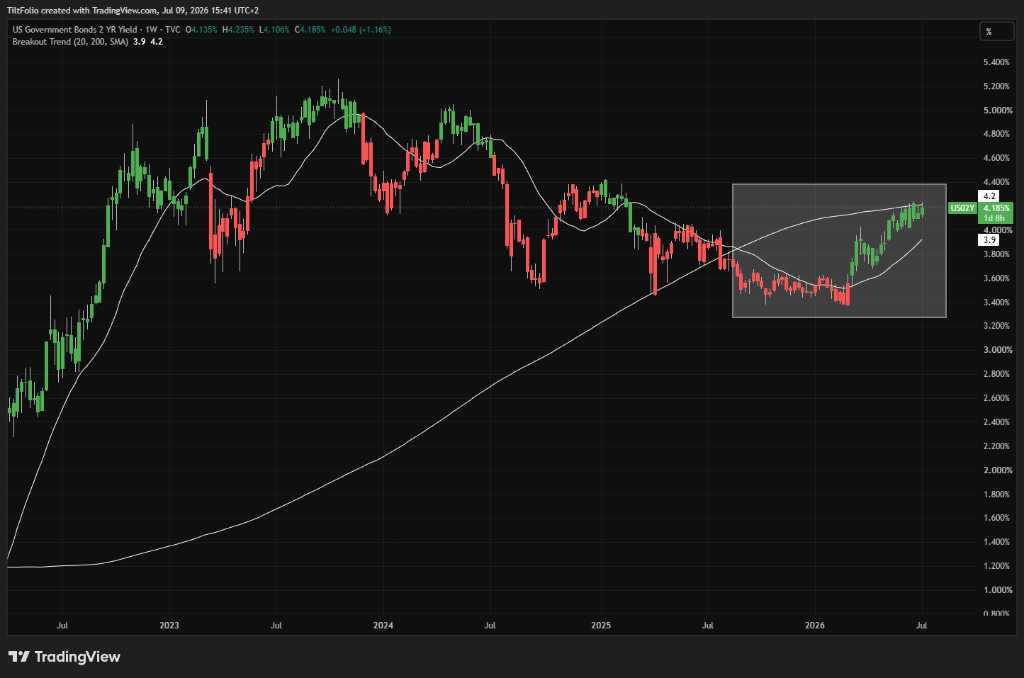Click the Jul label between 2024 and 2025
1024x678 pixels.
tap(490, 625)
